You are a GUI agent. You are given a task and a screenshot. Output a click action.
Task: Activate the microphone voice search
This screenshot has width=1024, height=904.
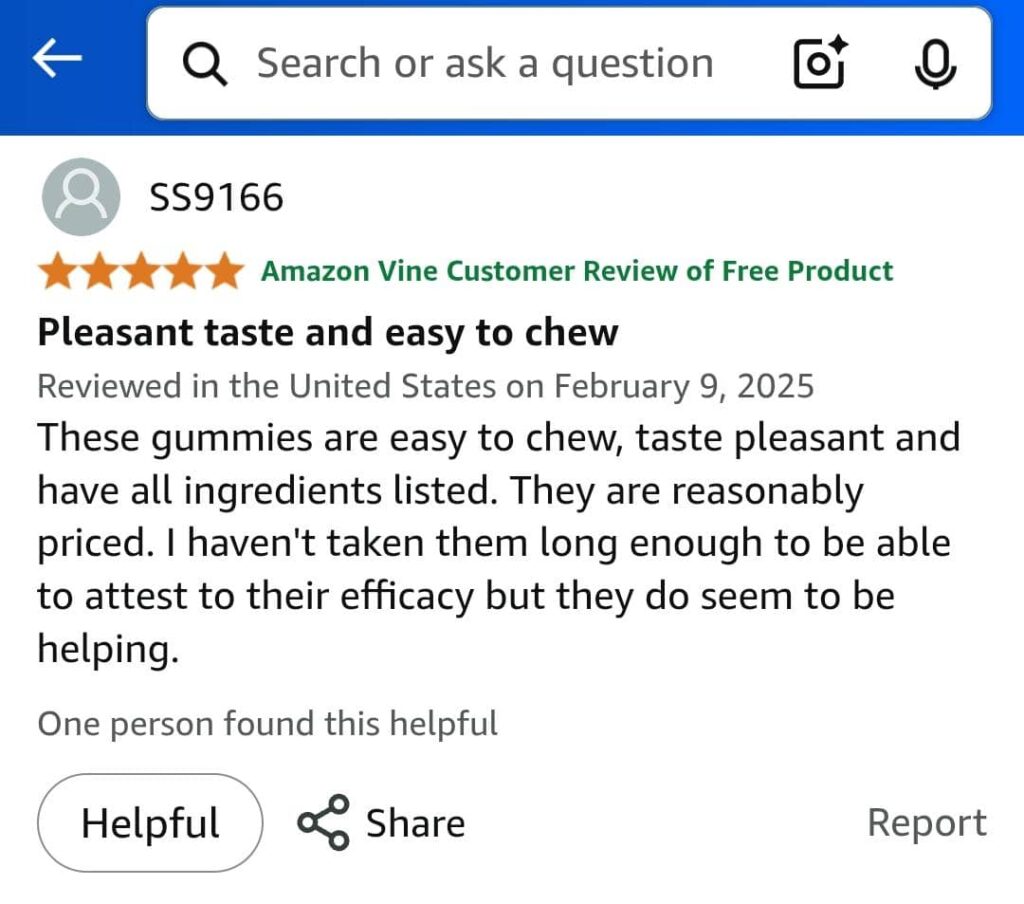coord(935,64)
